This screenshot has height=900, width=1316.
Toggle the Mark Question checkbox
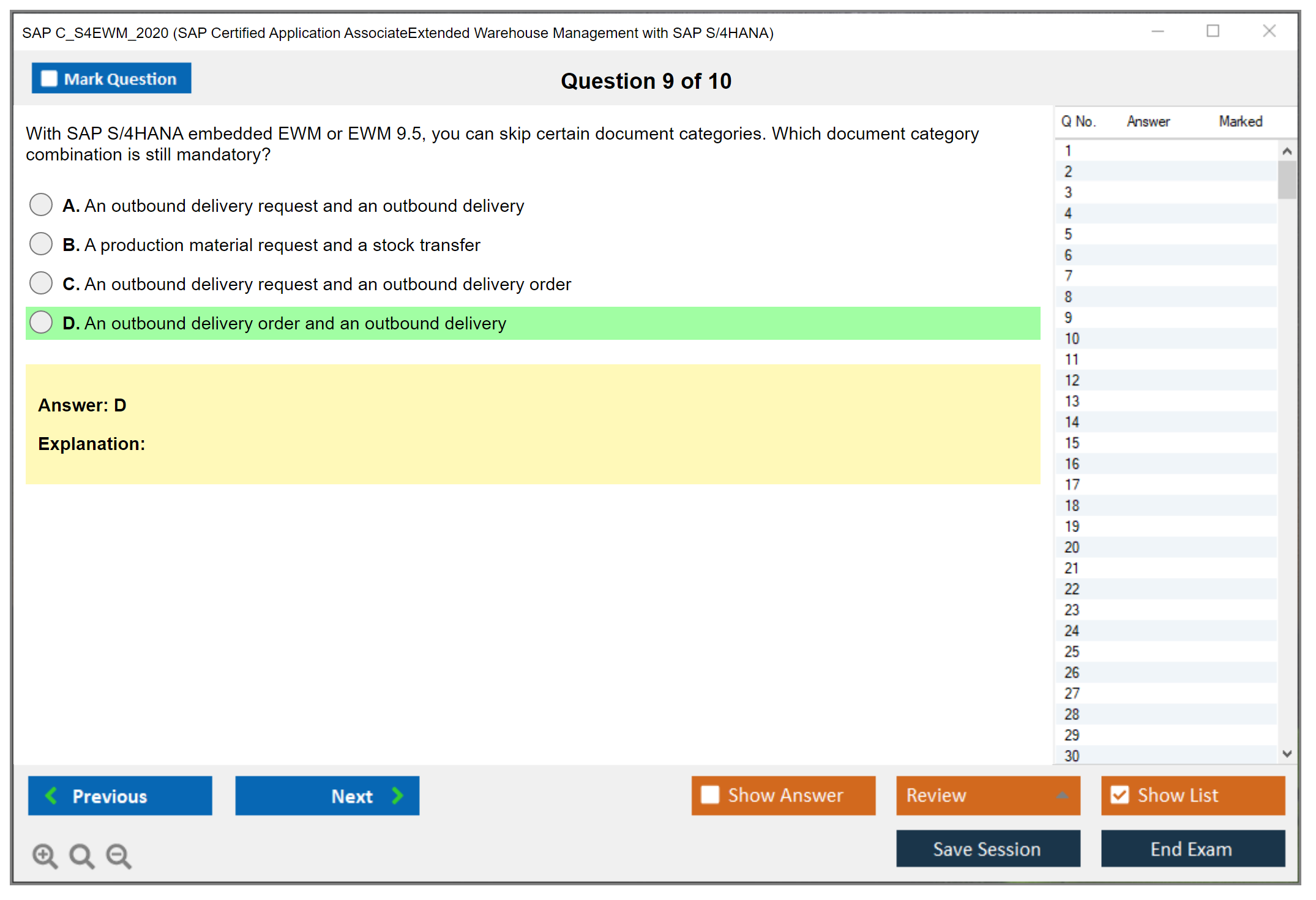pyautogui.click(x=49, y=78)
